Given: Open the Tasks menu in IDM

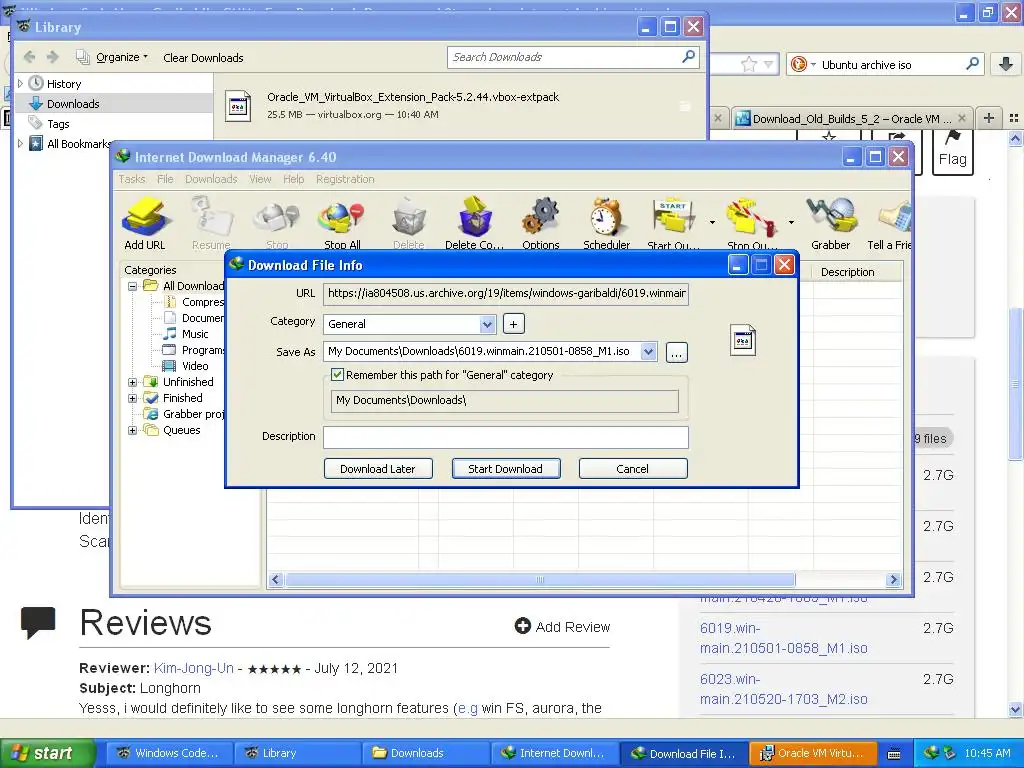Looking at the screenshot, I should click(x=132, y=179).
